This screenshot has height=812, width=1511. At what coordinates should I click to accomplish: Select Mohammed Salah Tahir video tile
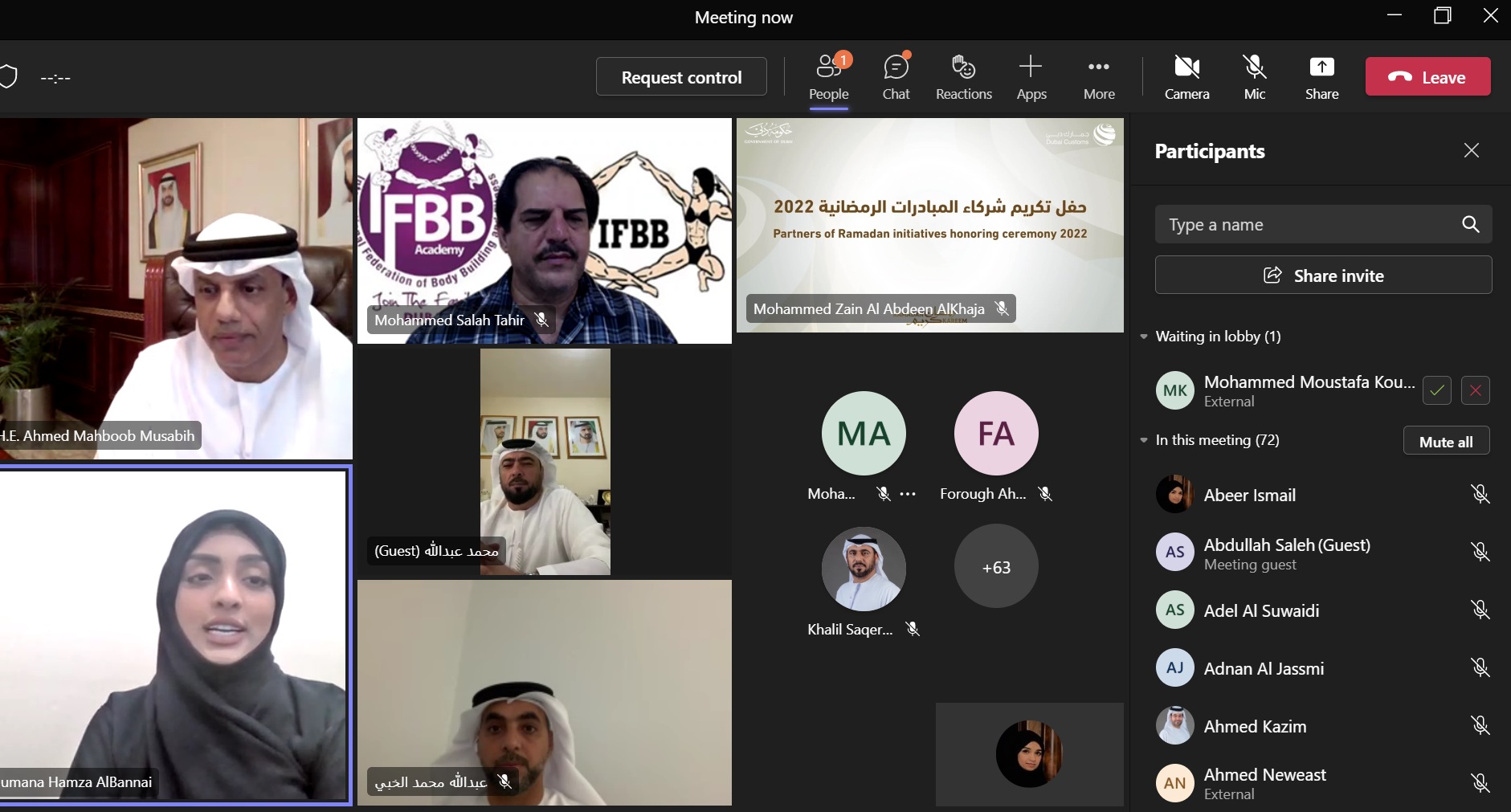coord(545,231)
